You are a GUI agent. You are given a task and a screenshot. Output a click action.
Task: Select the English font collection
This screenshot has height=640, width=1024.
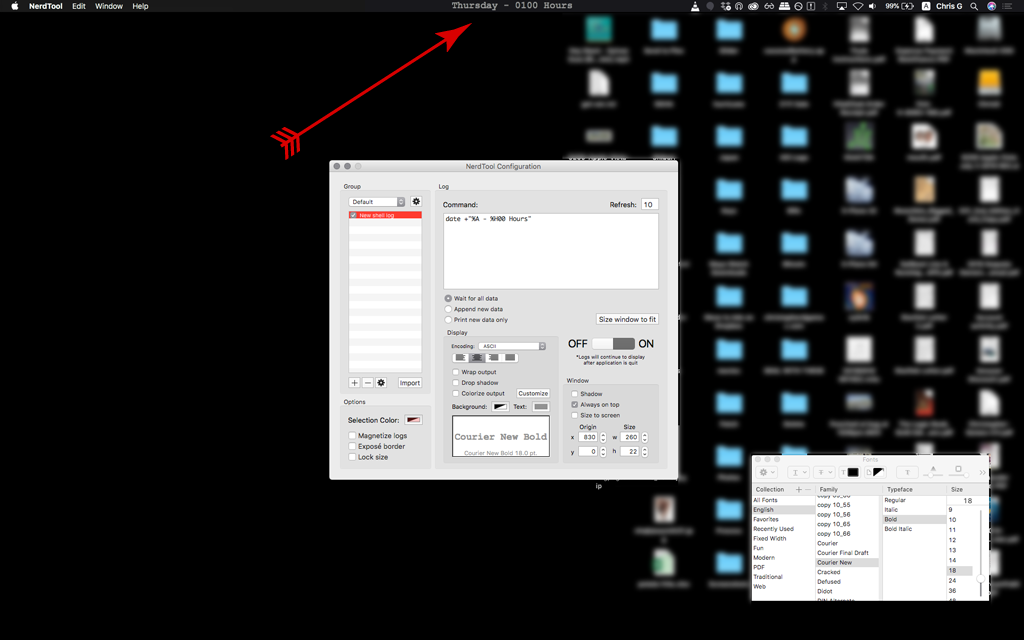(x=765, y=509)
